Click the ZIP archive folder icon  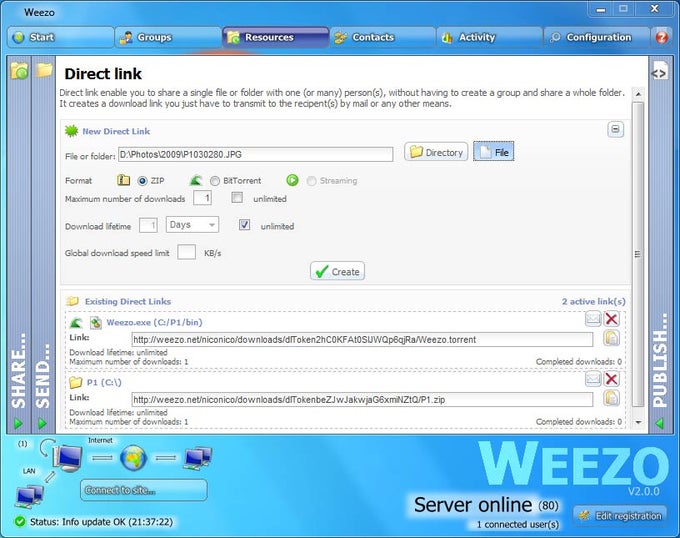point(124,180)
